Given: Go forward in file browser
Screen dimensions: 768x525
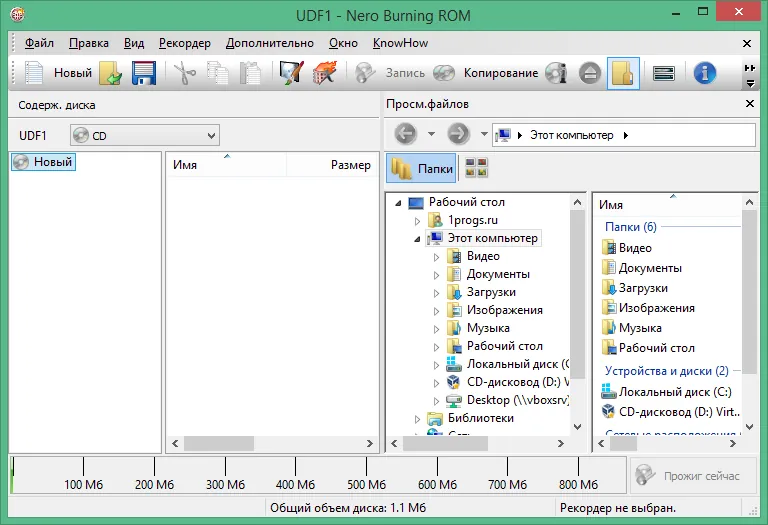Looking at the screenshot, I should pyautogui.click(x=458, y=134).
